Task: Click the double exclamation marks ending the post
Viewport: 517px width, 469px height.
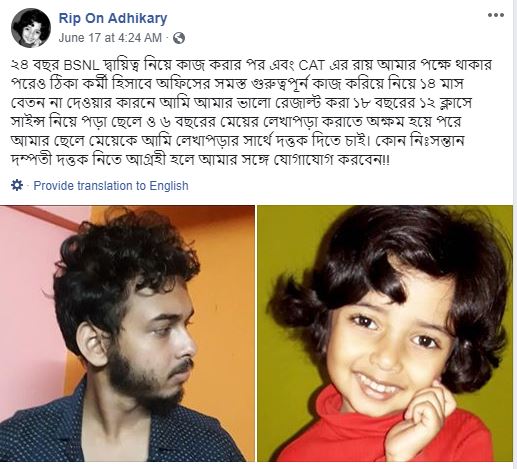Action: tap(385, 160)
